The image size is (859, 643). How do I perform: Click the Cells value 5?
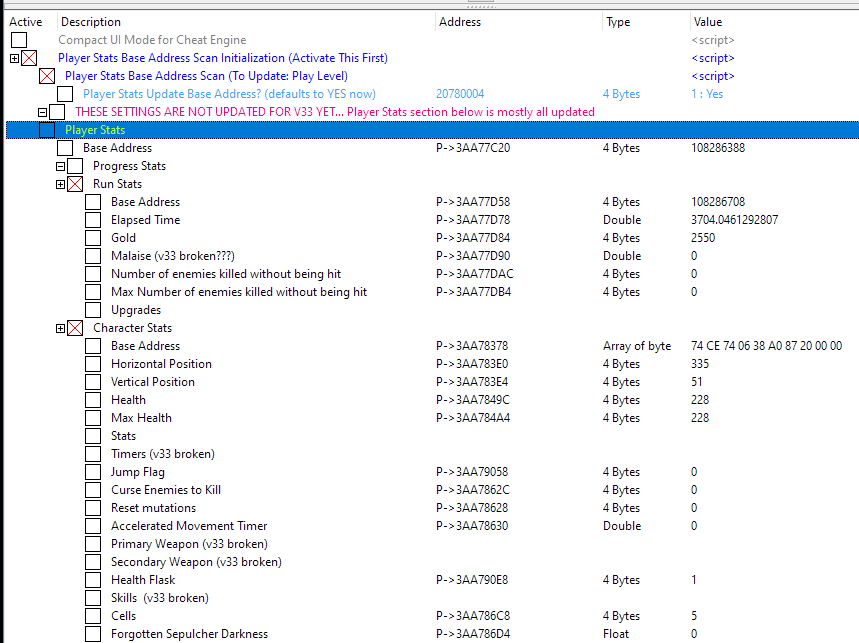(694, 616)
